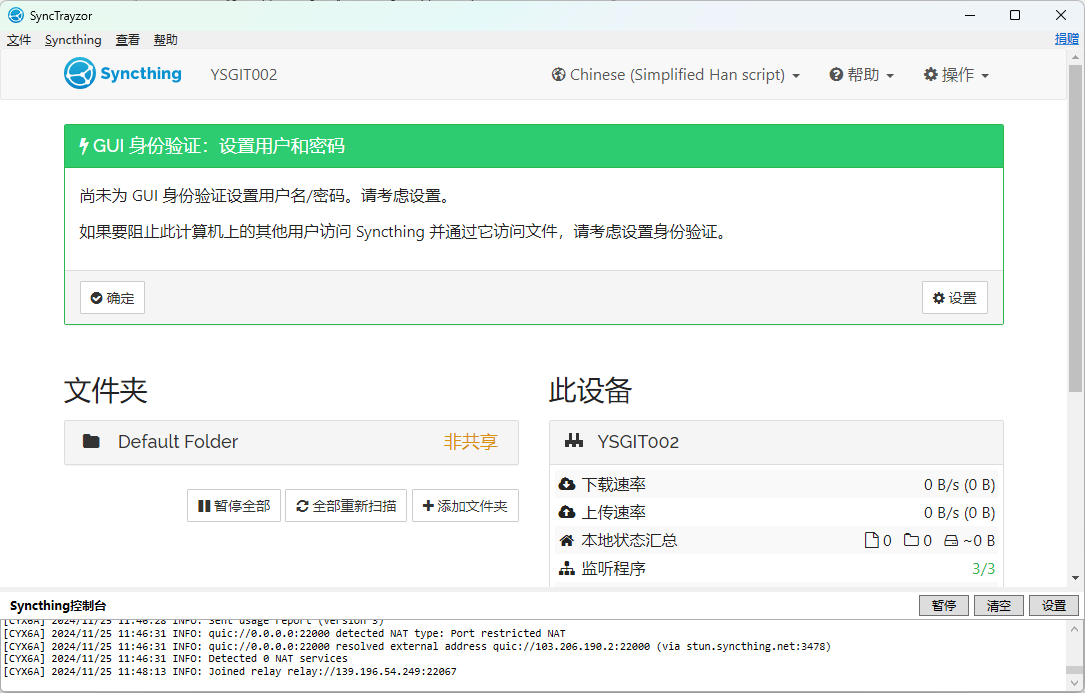
Task: Click the SyncTrayzor title bar app icon
Action: (x=15, y=15)
